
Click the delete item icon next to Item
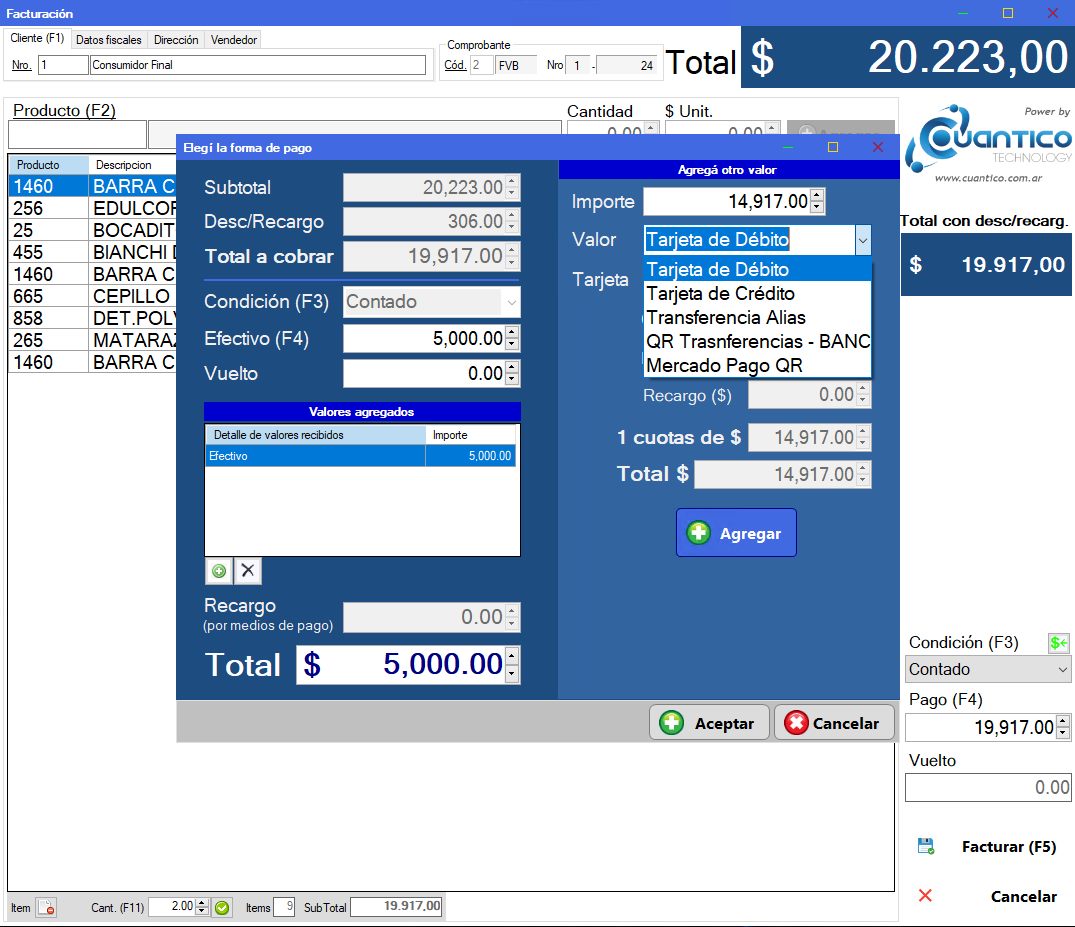(x=47, y=908)
